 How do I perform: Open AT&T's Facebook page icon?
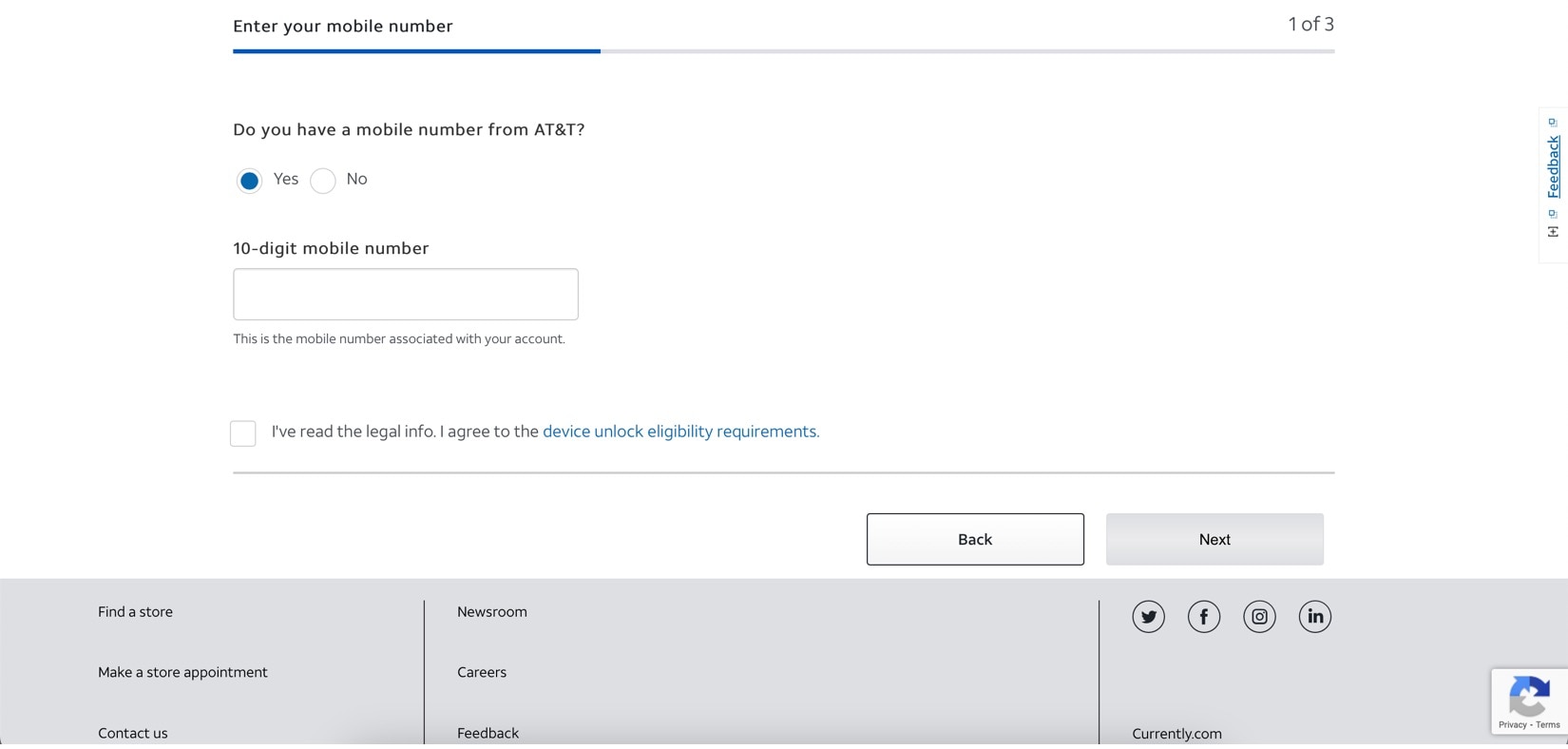click(x=1204, y=617)
